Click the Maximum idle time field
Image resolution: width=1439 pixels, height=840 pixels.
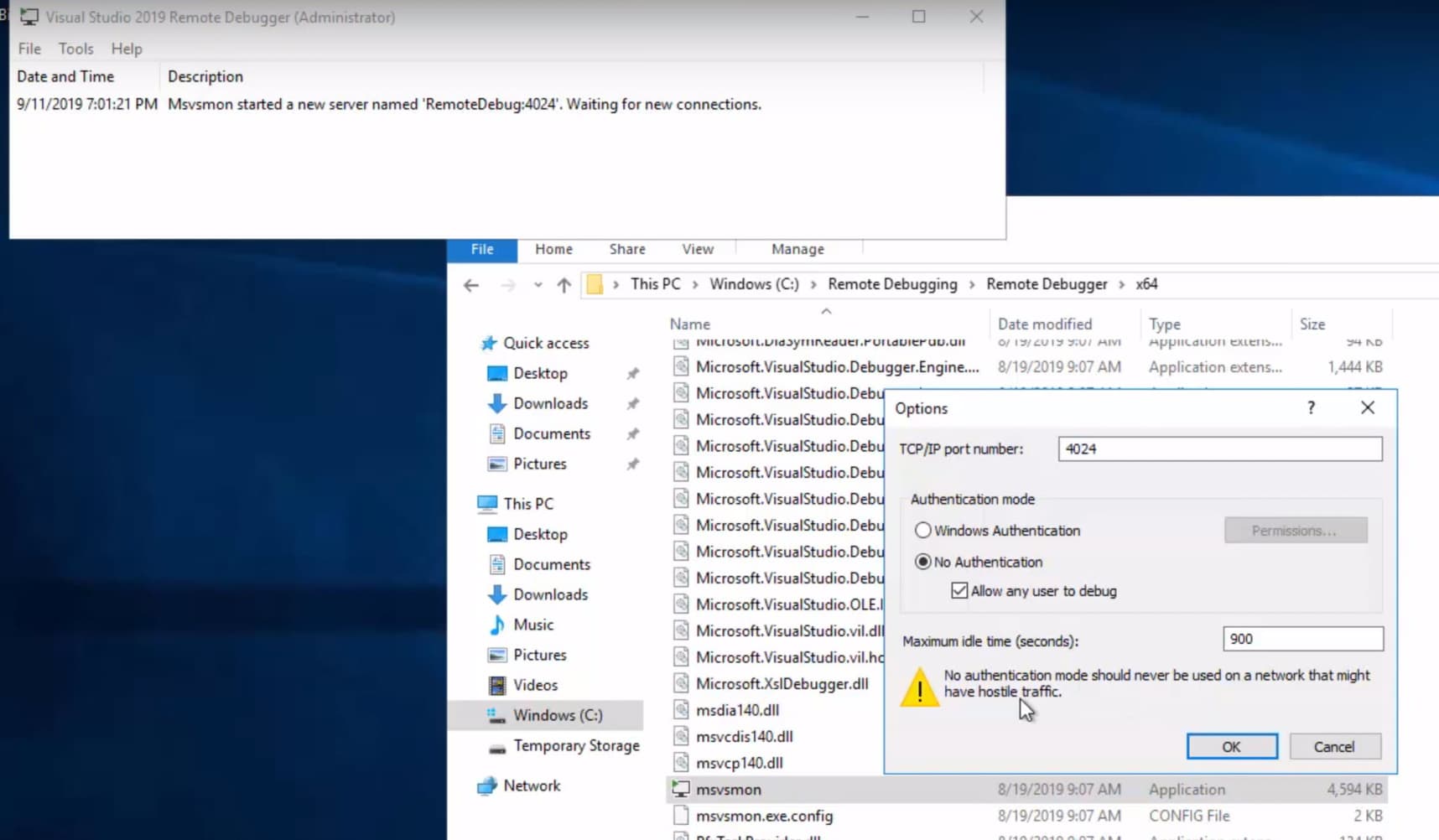pyautogui.click(x=1302, y=639)
